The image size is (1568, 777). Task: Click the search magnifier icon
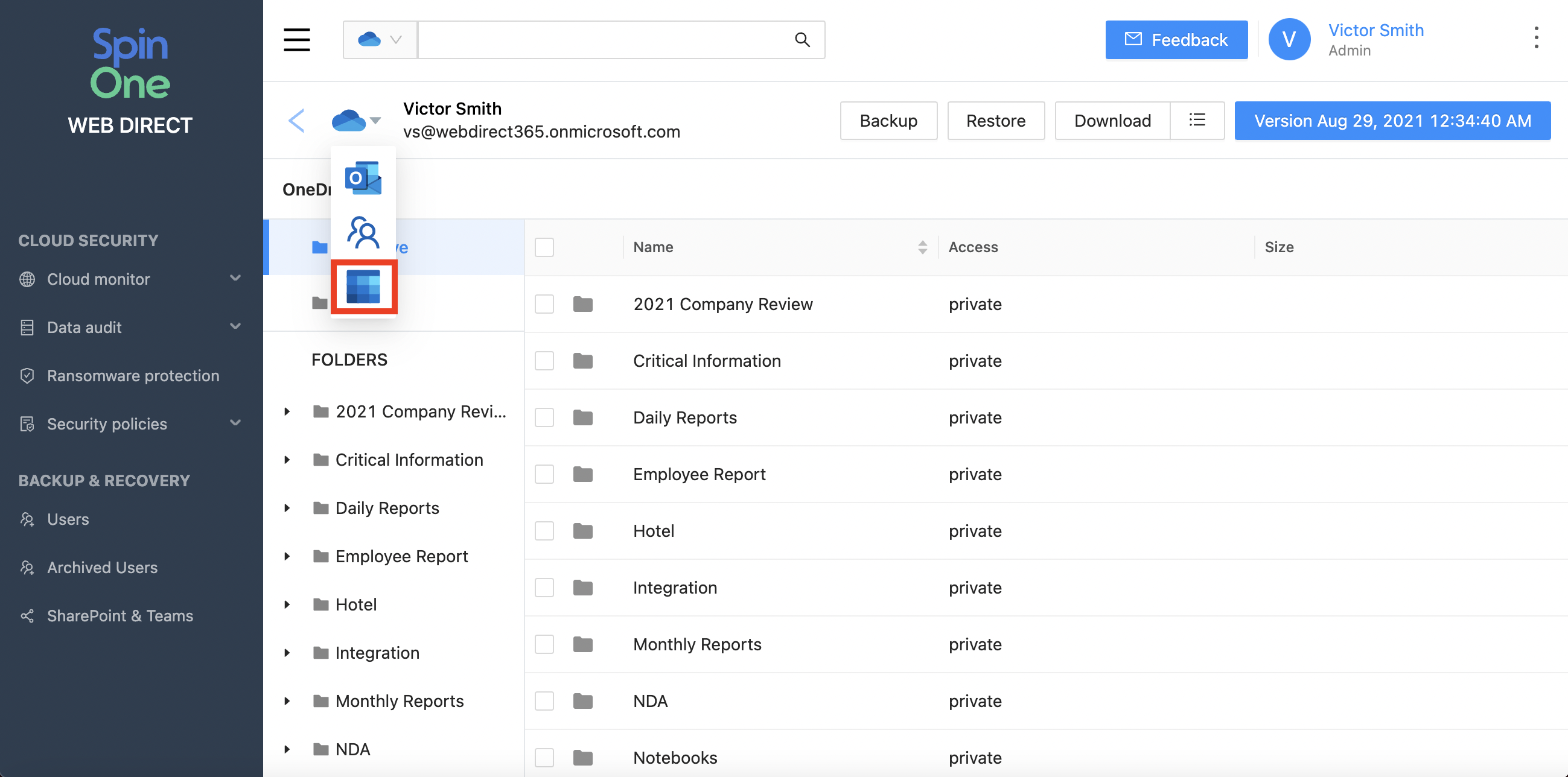pos(802,40)
